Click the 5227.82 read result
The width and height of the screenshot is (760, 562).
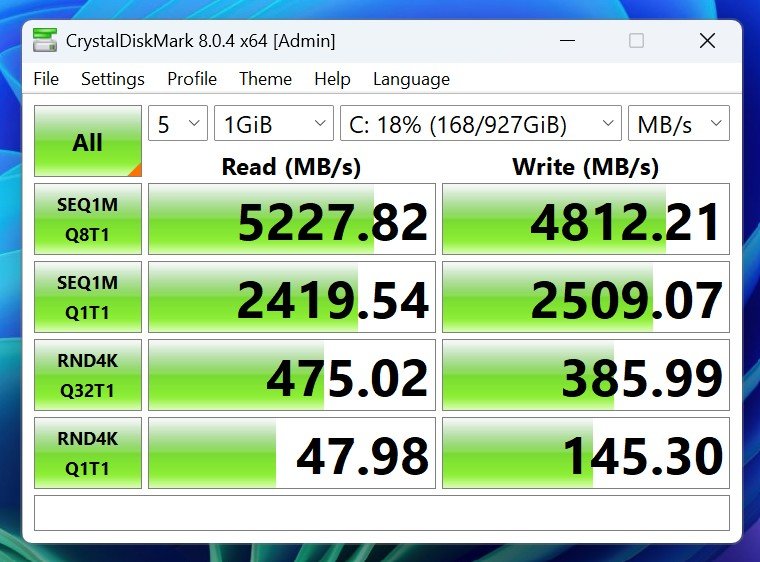(x=292, y=219)
